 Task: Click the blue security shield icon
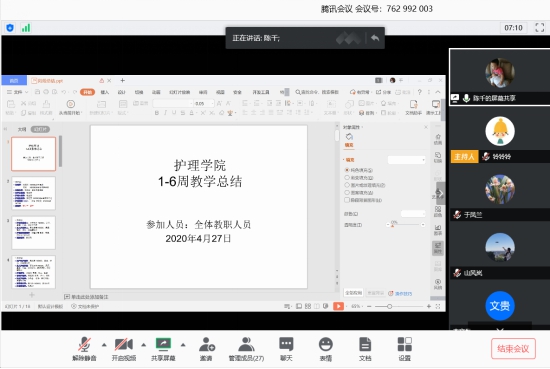[10, 28]
